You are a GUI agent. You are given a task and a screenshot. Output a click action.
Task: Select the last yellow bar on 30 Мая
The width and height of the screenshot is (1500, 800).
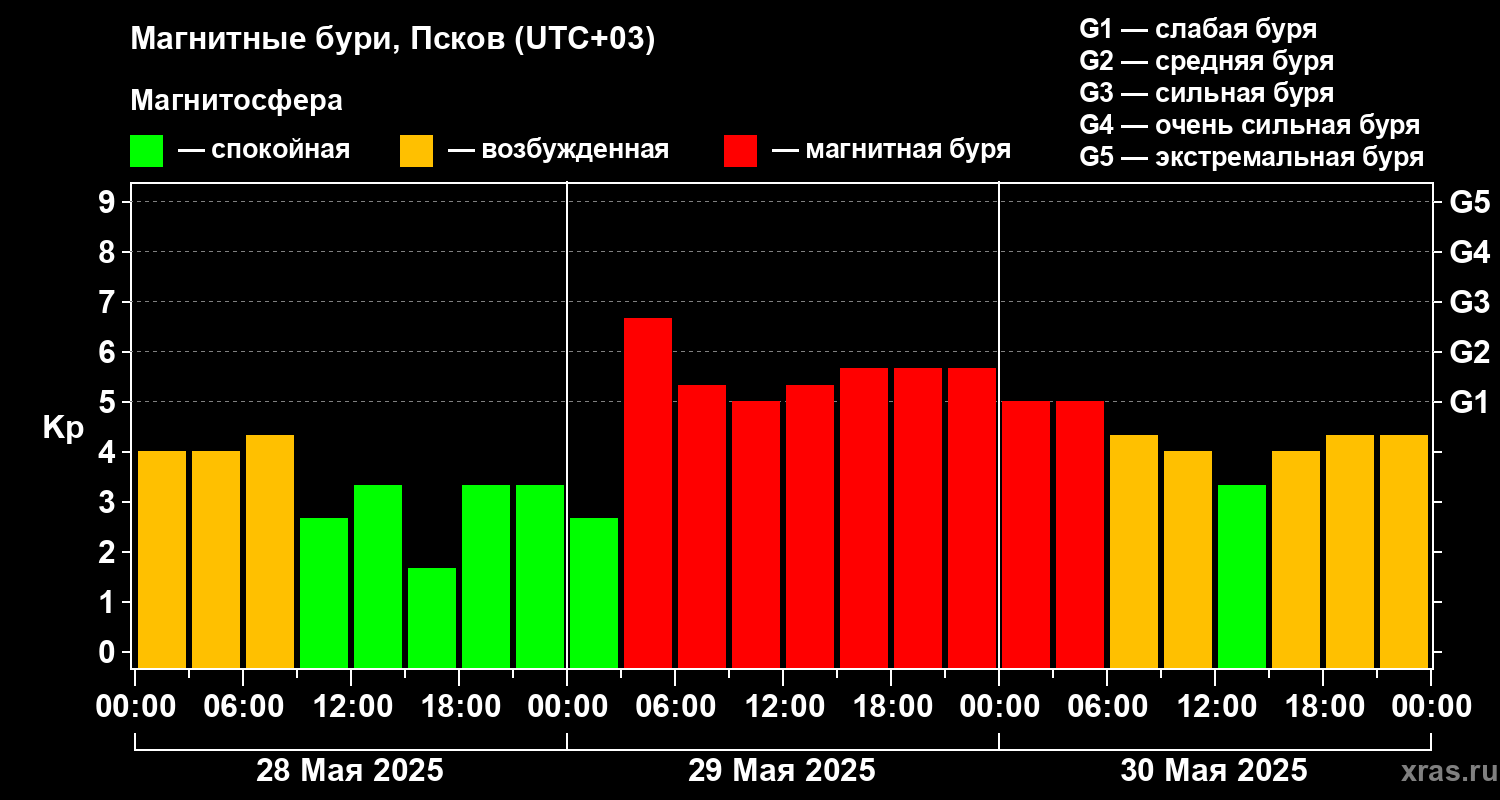(1404, 551)
